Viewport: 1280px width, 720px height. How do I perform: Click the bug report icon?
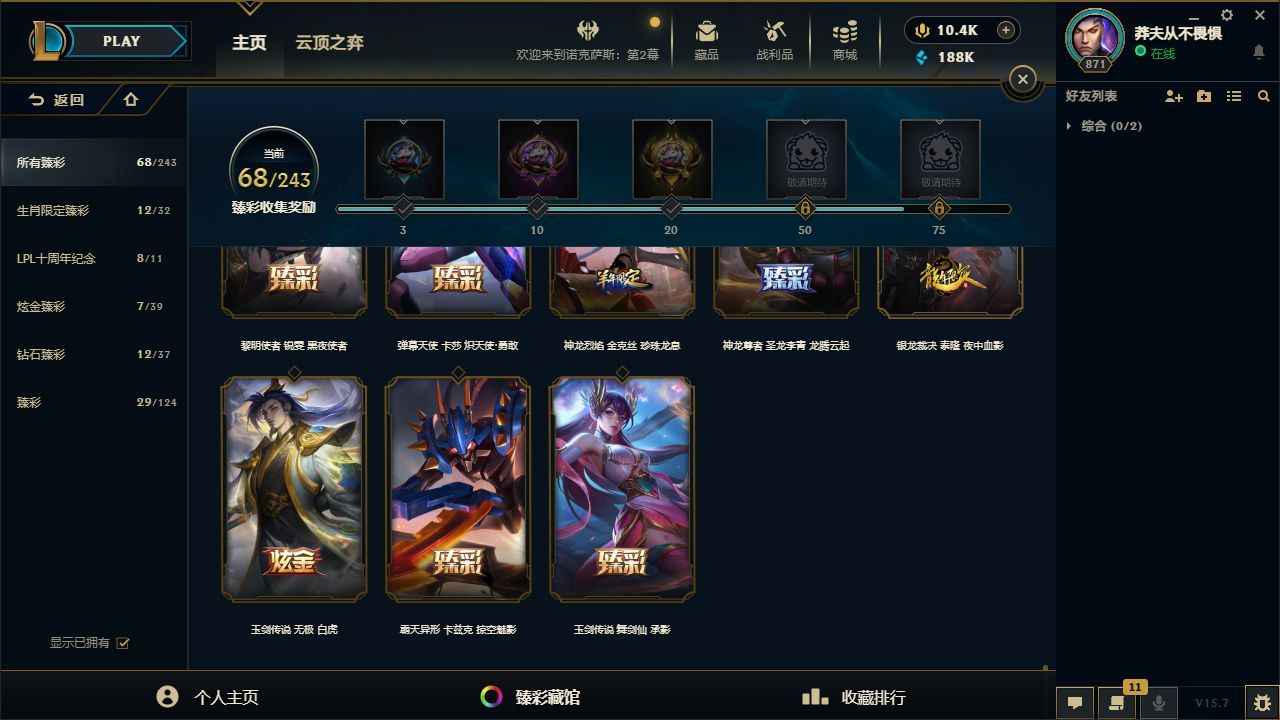point(1262,702)
